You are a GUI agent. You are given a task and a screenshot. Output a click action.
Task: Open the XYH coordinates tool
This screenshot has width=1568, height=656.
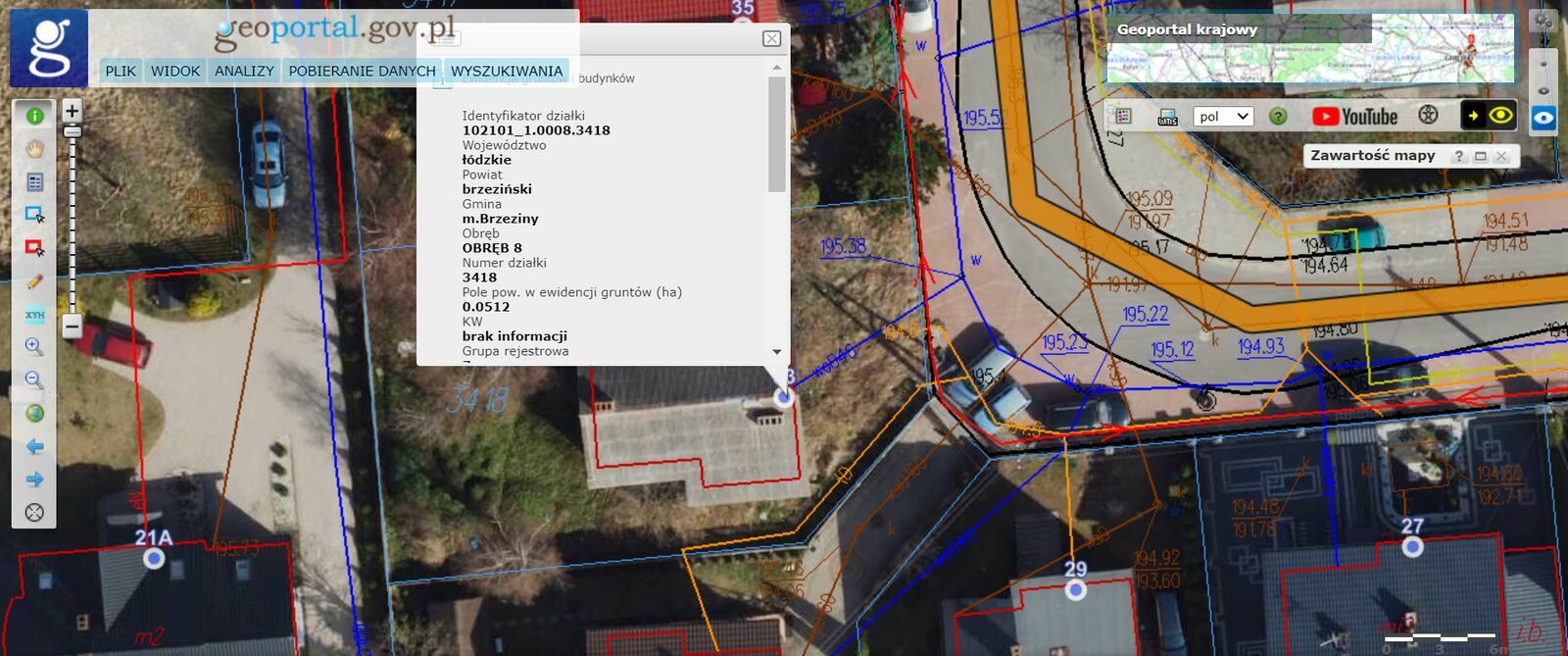pos(35,315)
